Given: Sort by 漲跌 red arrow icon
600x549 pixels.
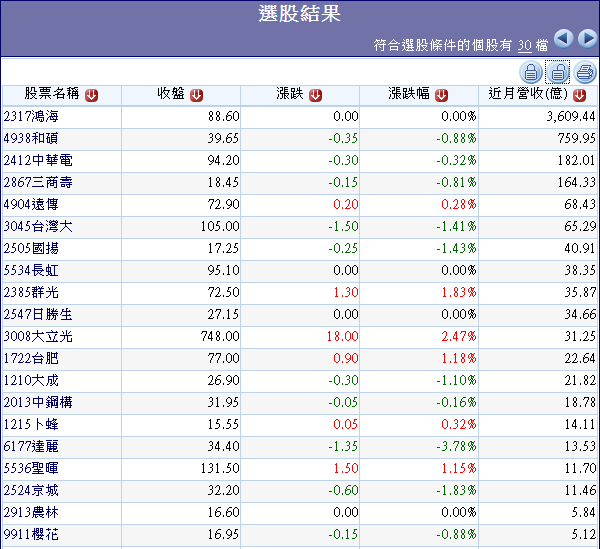Looking at the screenshot, I should click(316, 95).
